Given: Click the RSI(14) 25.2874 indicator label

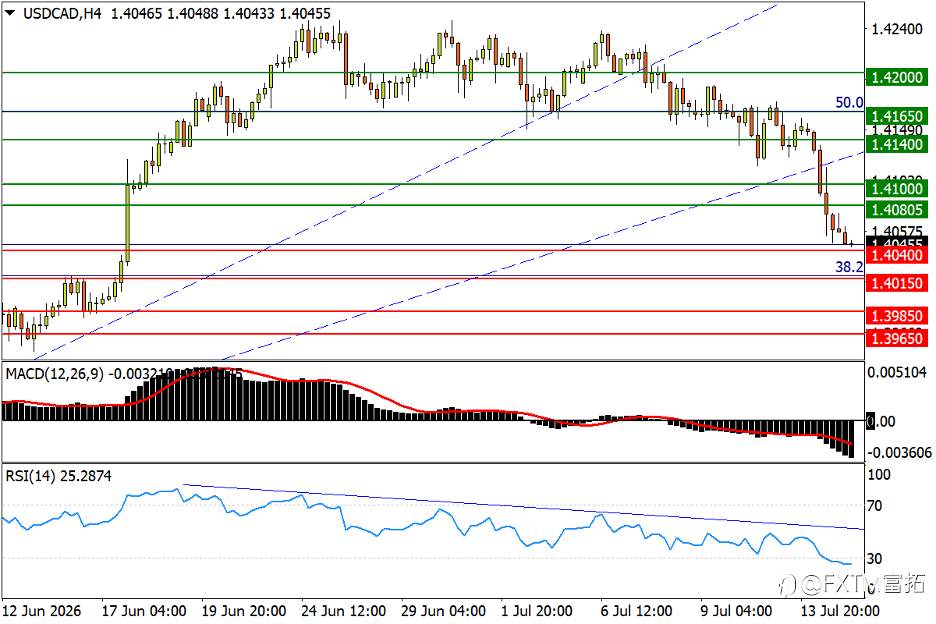Looking at the screenshot, I should click(x=58, y=476).
